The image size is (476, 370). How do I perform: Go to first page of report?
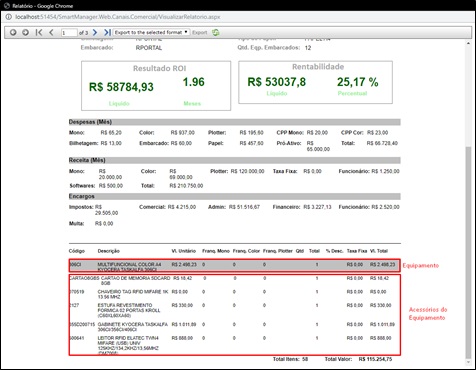tap(39, 32)
